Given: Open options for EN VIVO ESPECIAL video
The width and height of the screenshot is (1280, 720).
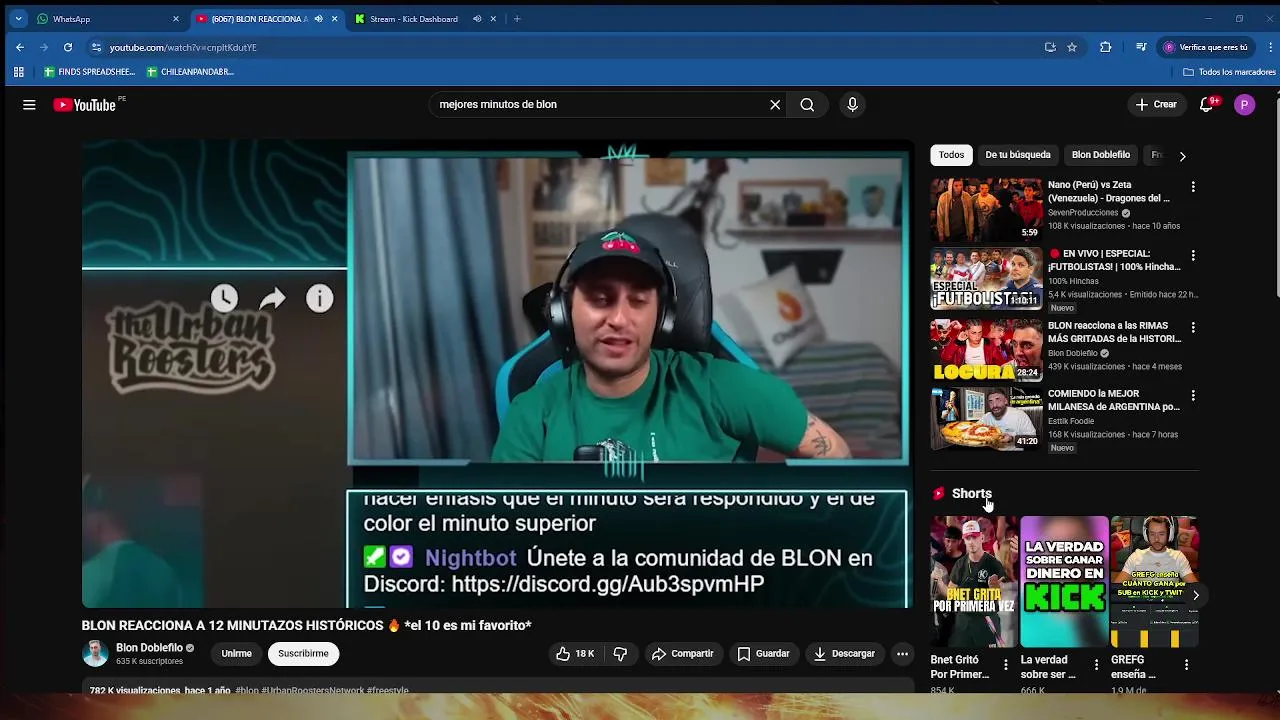Looking at the screenshot, I should click(1192, 256).
